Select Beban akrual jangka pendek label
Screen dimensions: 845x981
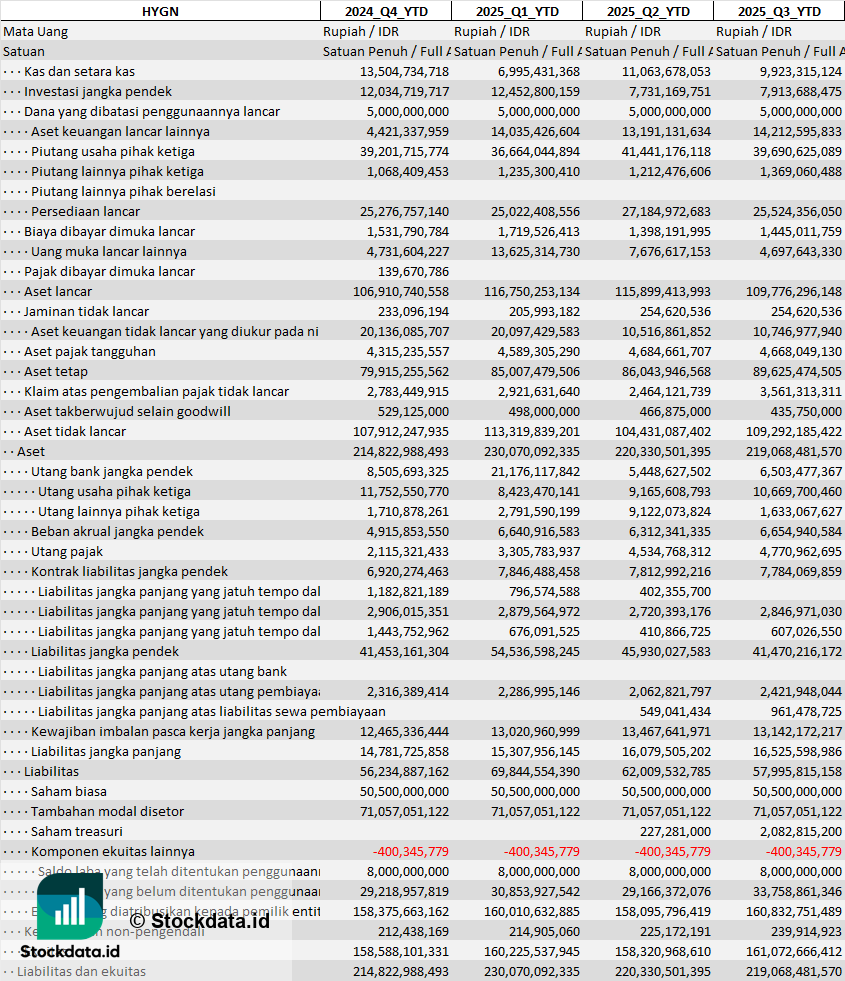coord(118,532)
